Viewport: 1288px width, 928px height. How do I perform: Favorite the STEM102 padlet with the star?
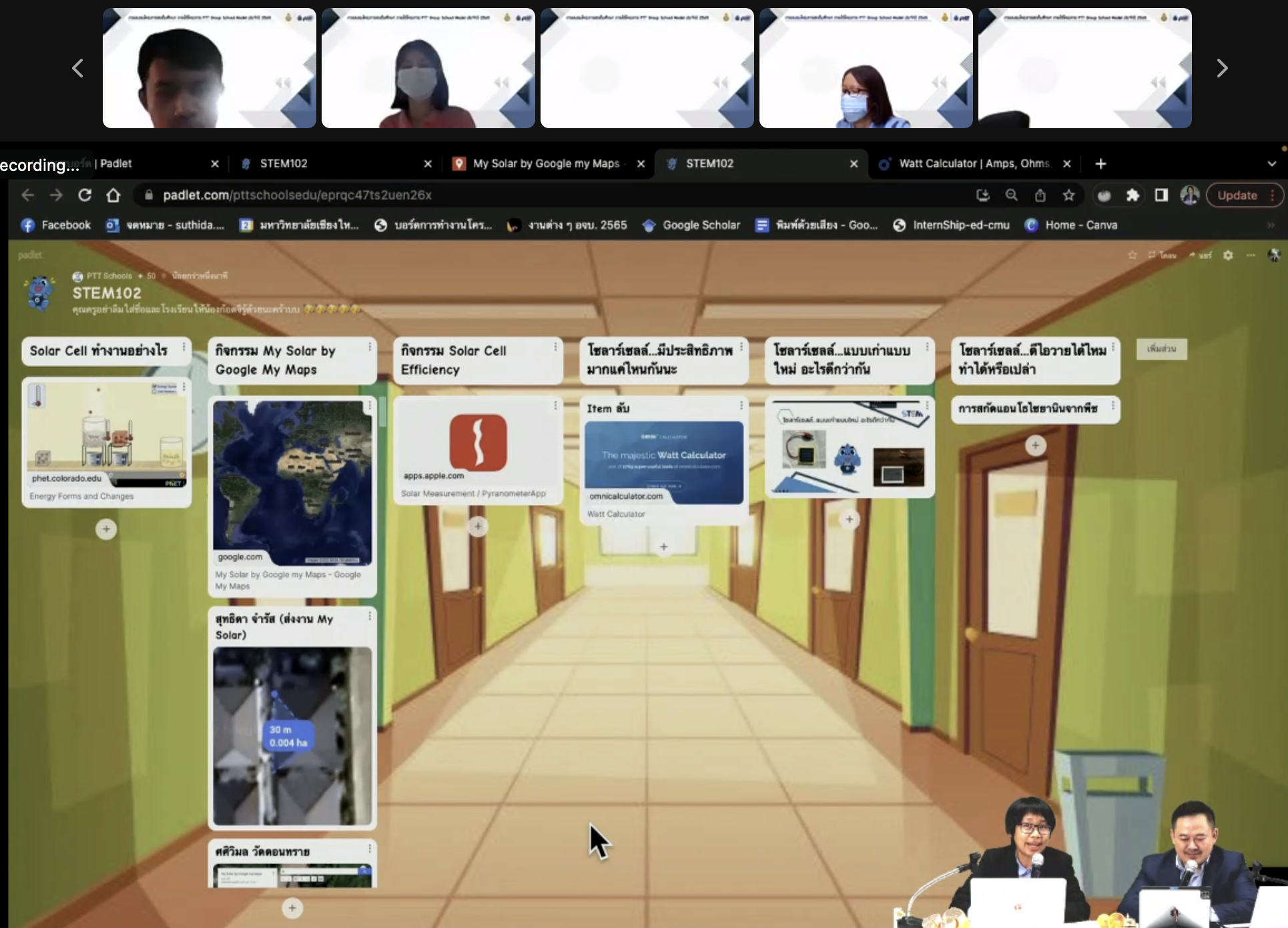[1133, 255]
